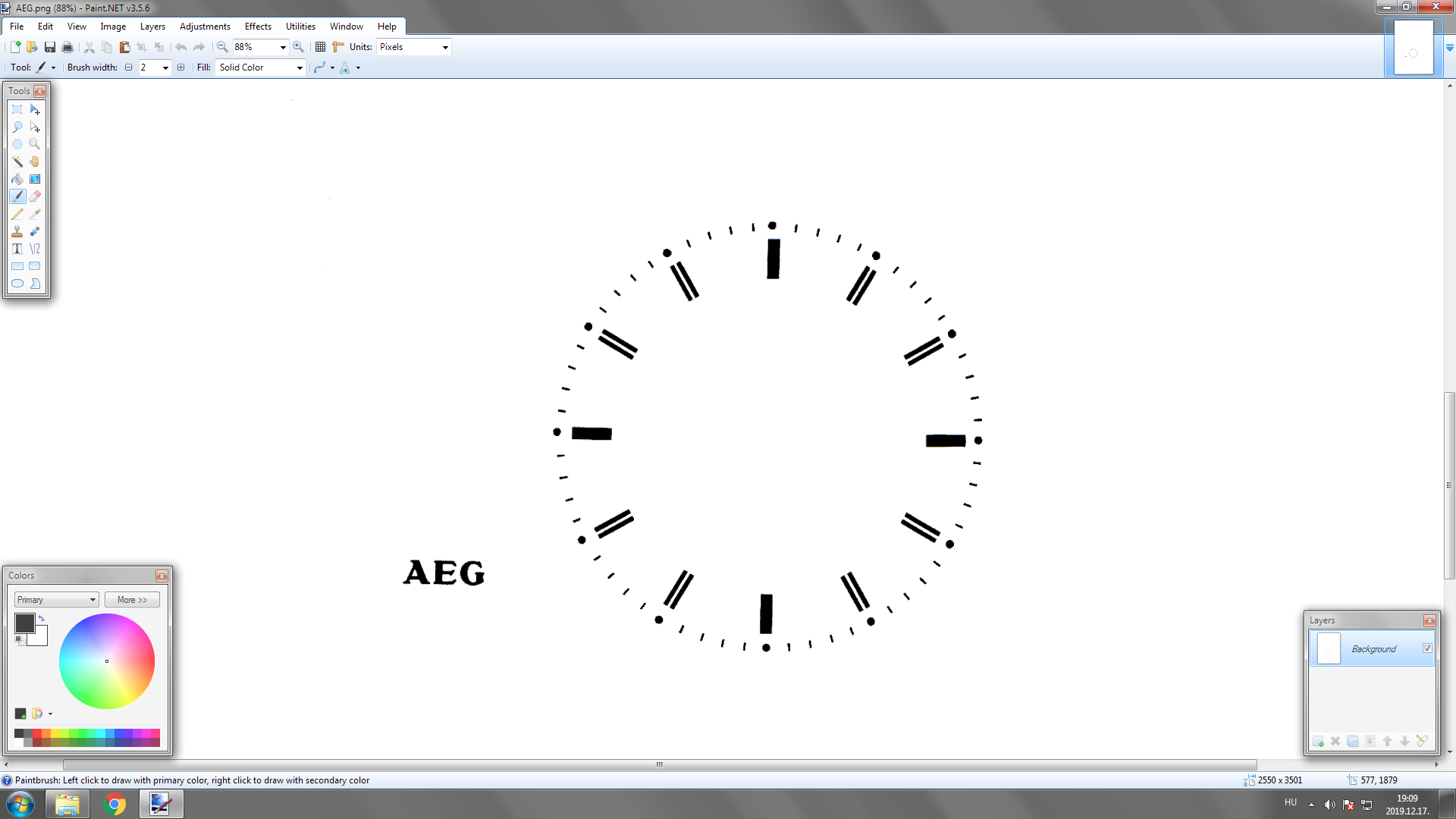This screenshot has height=819, width=1456.
Task: Decrease brush width with minus button
Action: (x=128, y=67)
